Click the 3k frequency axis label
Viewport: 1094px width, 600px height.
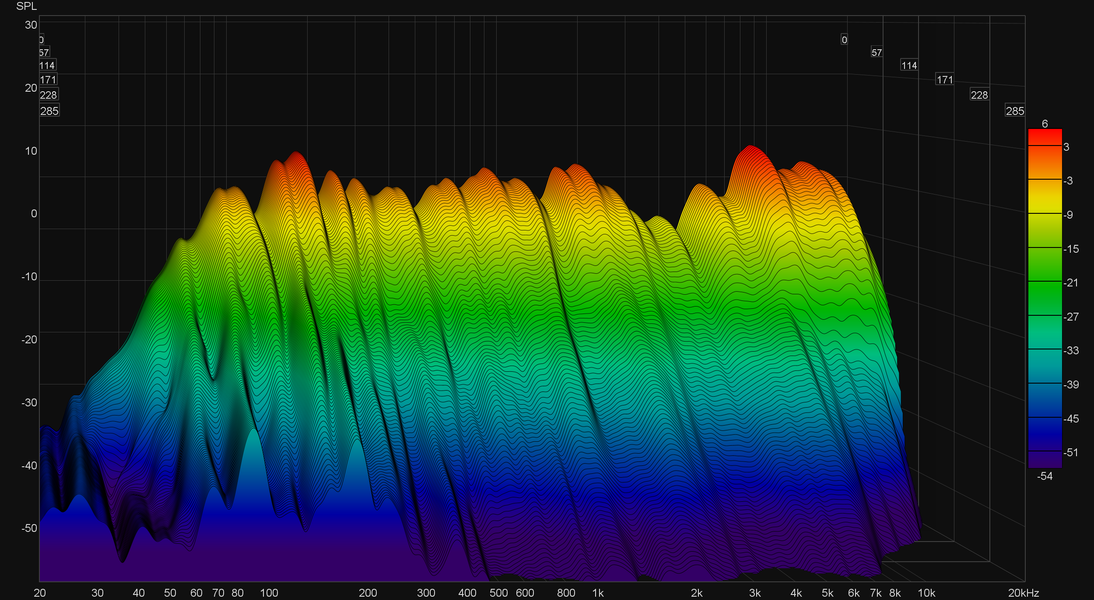point(755,593)
